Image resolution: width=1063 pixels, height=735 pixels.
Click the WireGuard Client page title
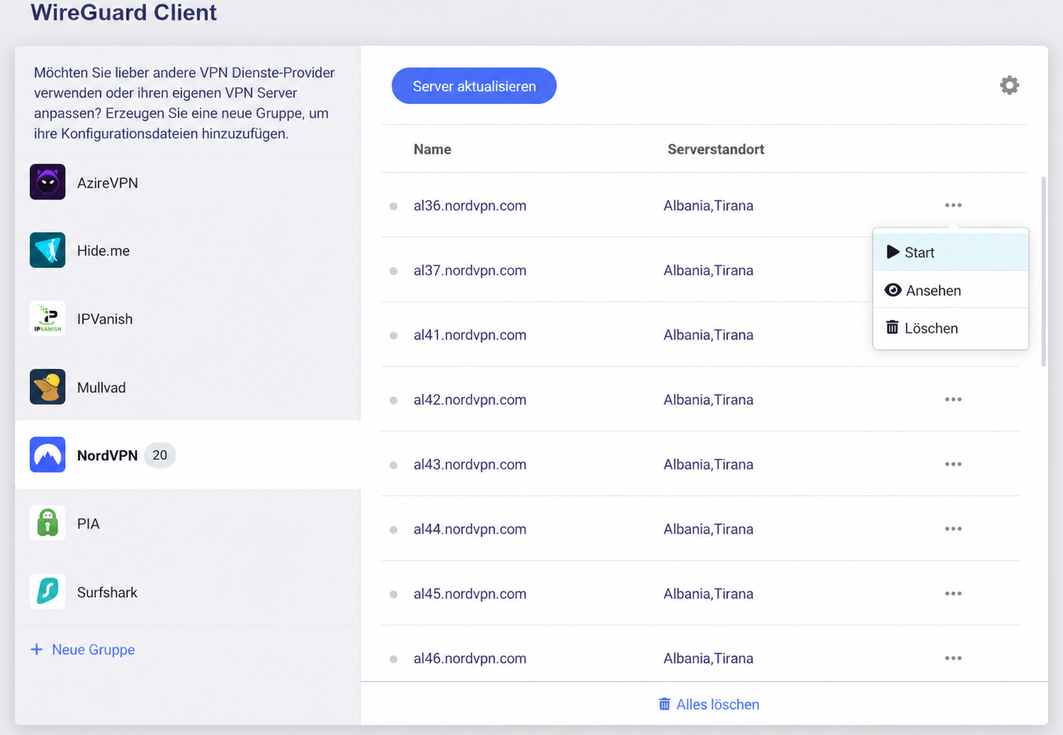click(123, 12)
